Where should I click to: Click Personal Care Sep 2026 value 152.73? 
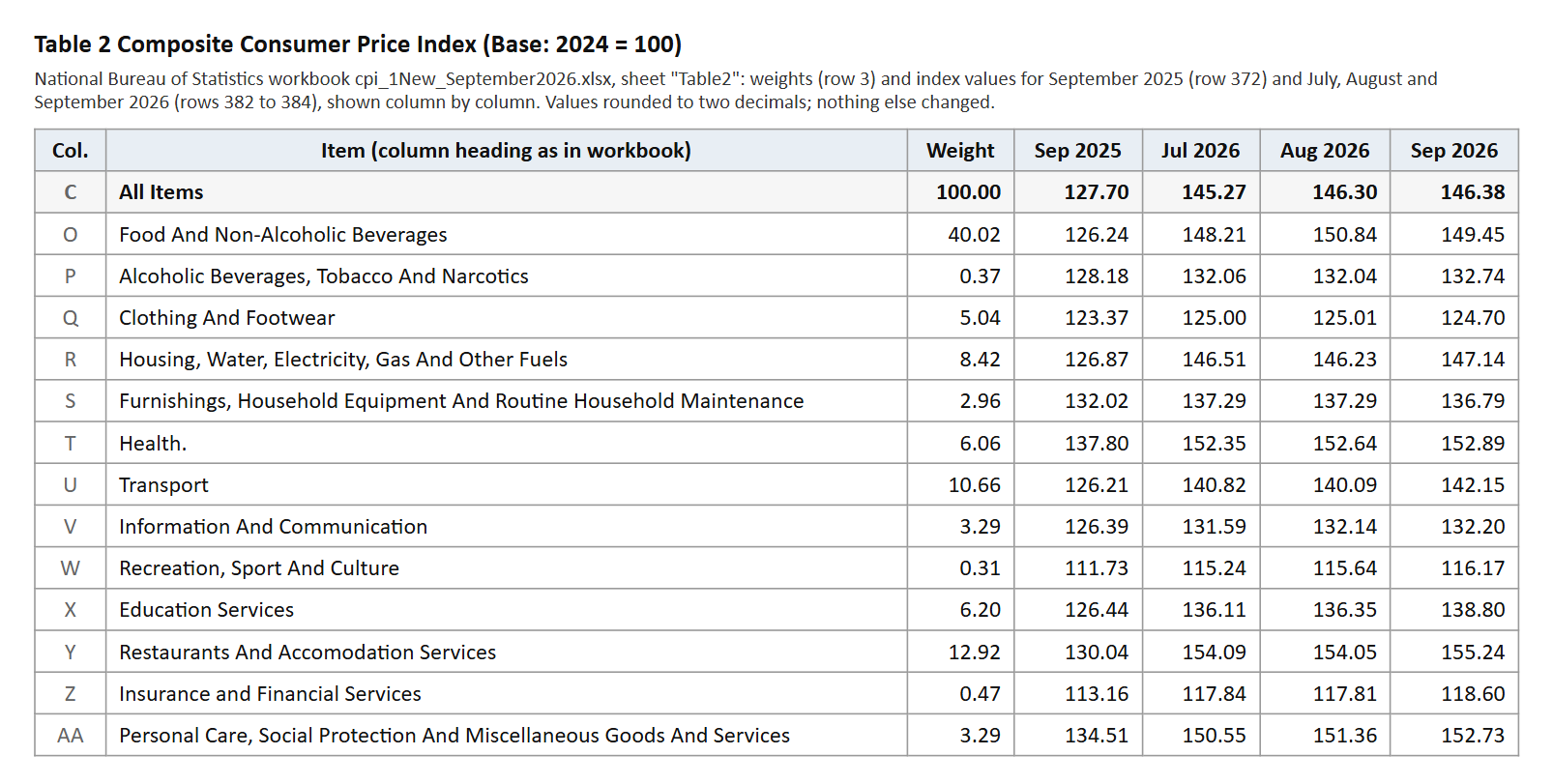tap(1473, 736)
